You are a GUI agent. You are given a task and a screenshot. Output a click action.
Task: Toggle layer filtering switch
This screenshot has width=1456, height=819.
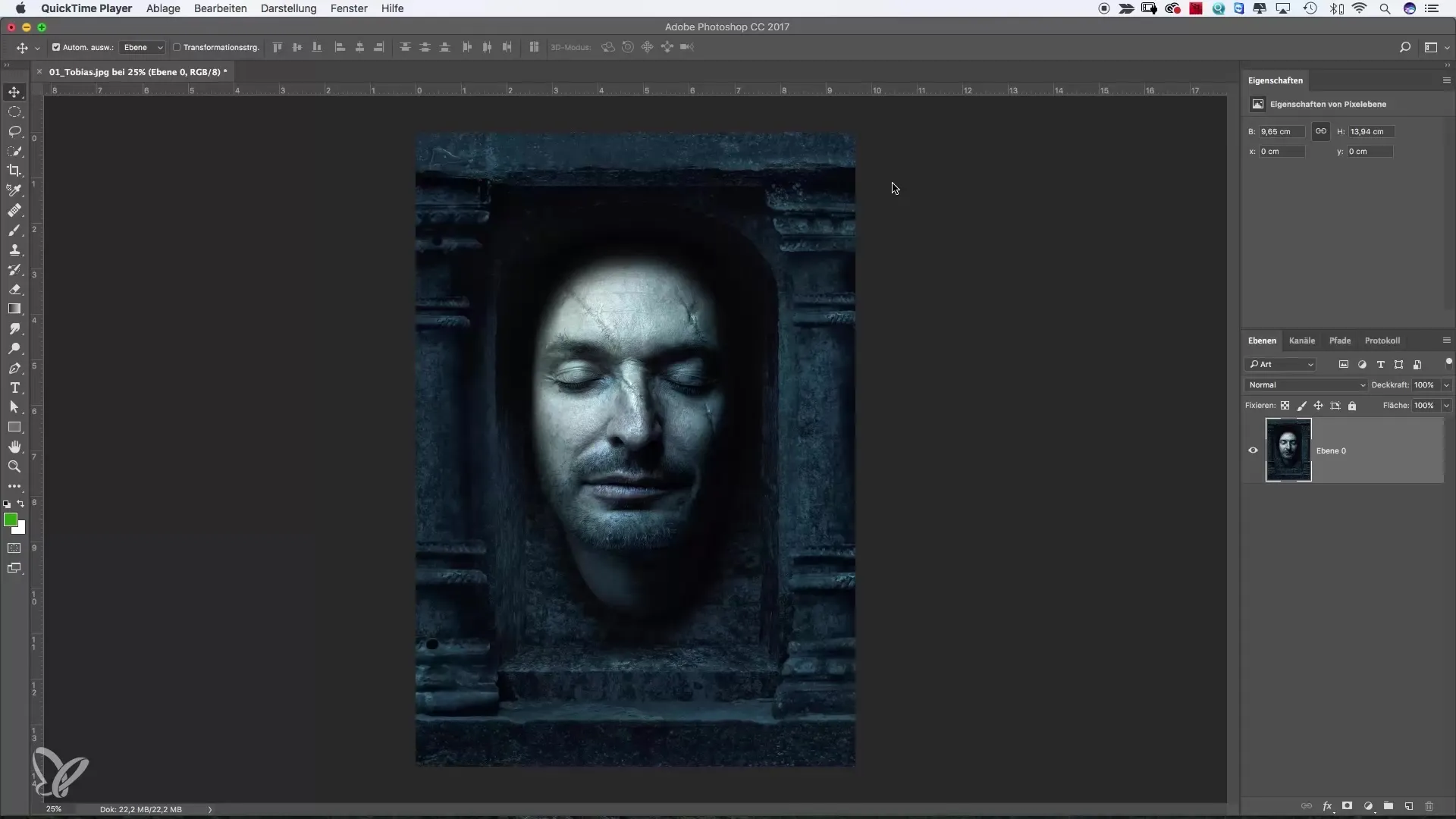point(1448,362)
